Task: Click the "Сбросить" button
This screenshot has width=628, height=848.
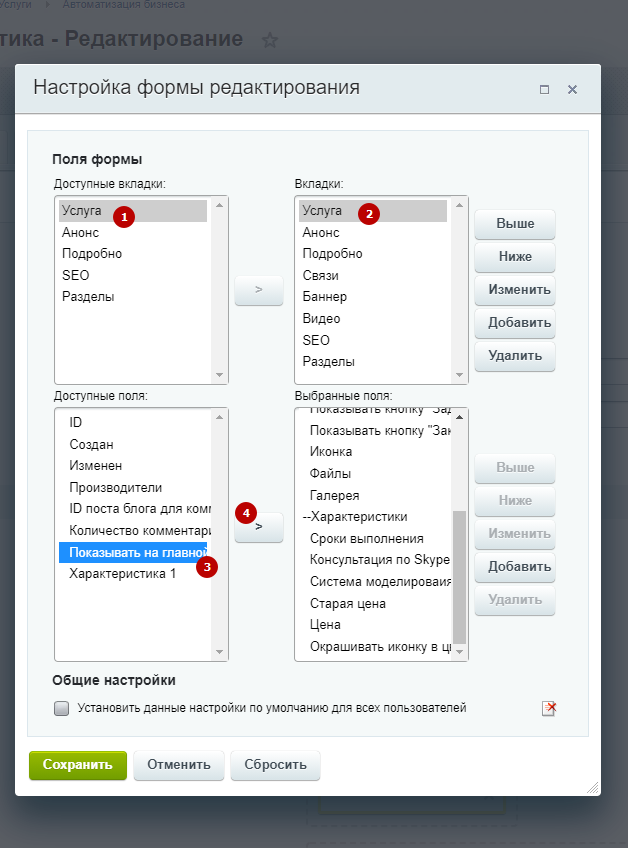Action: coord(275,766)
